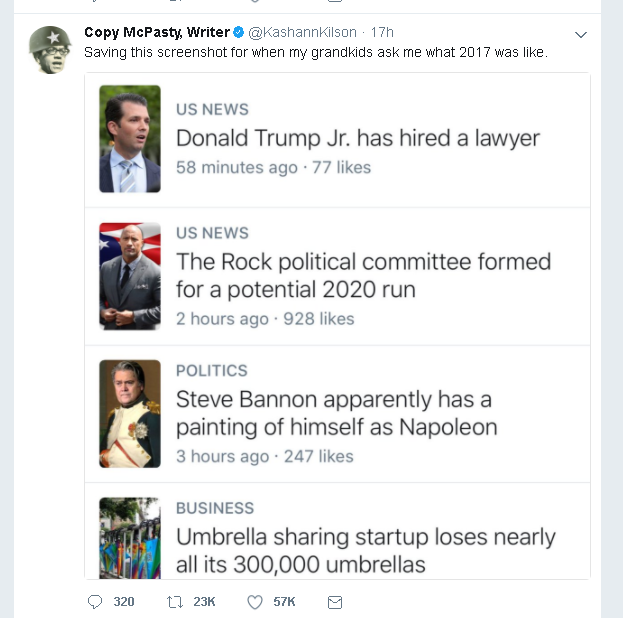Open the tweet's 17h timestamp
Image resolution: width=623 pixels, height=618 pixels.
[x=382, y=33]
